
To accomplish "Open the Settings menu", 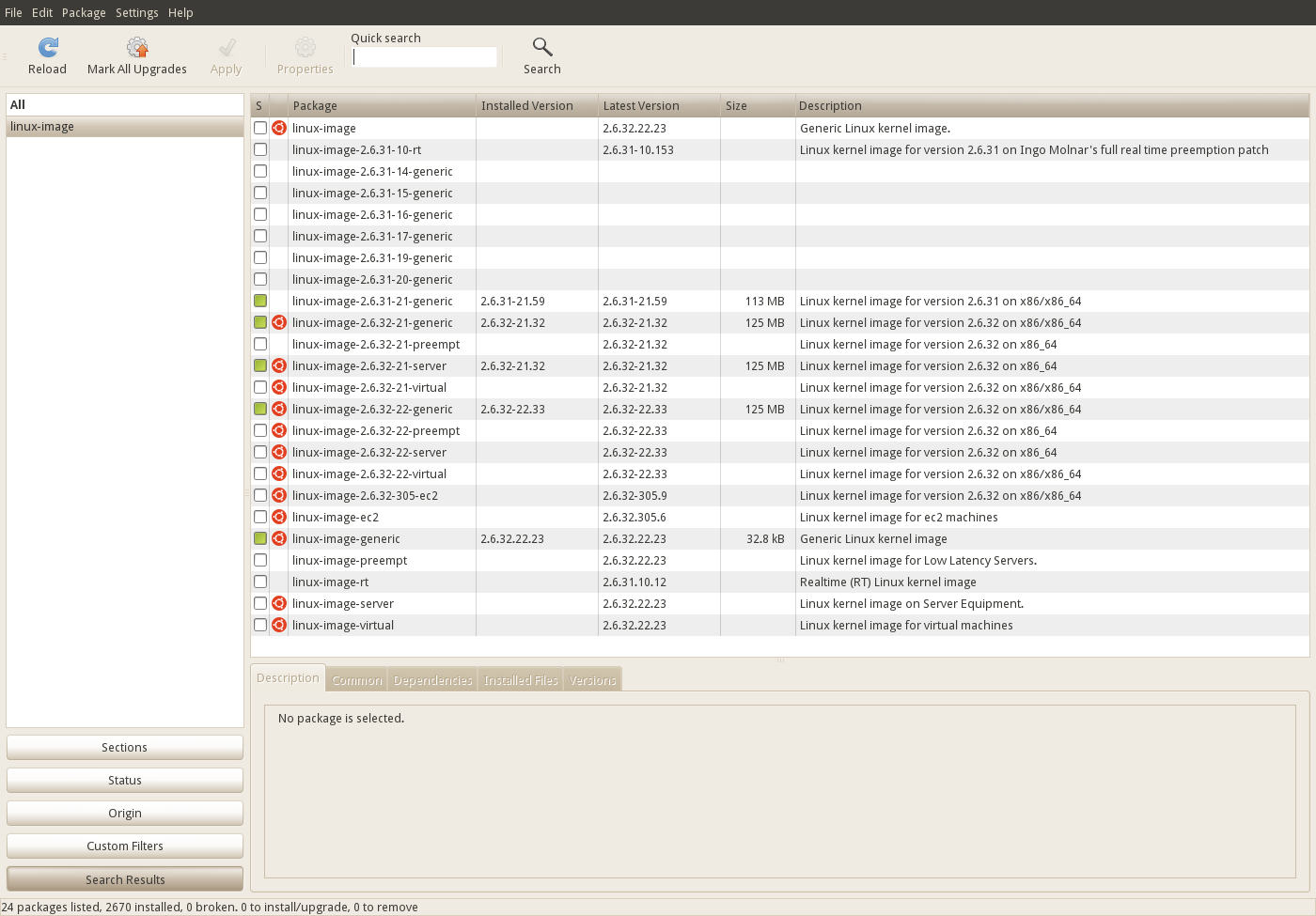I will 137,12.
